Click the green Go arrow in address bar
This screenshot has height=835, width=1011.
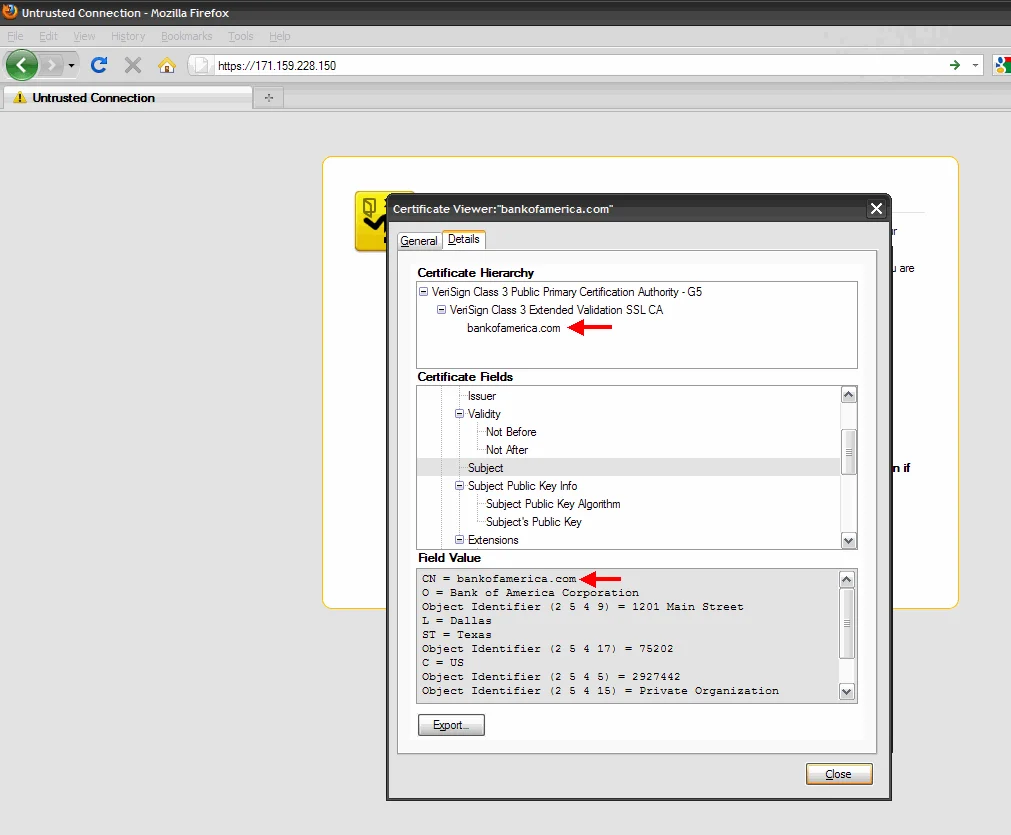pyautogui.click(x=955, y=65)
